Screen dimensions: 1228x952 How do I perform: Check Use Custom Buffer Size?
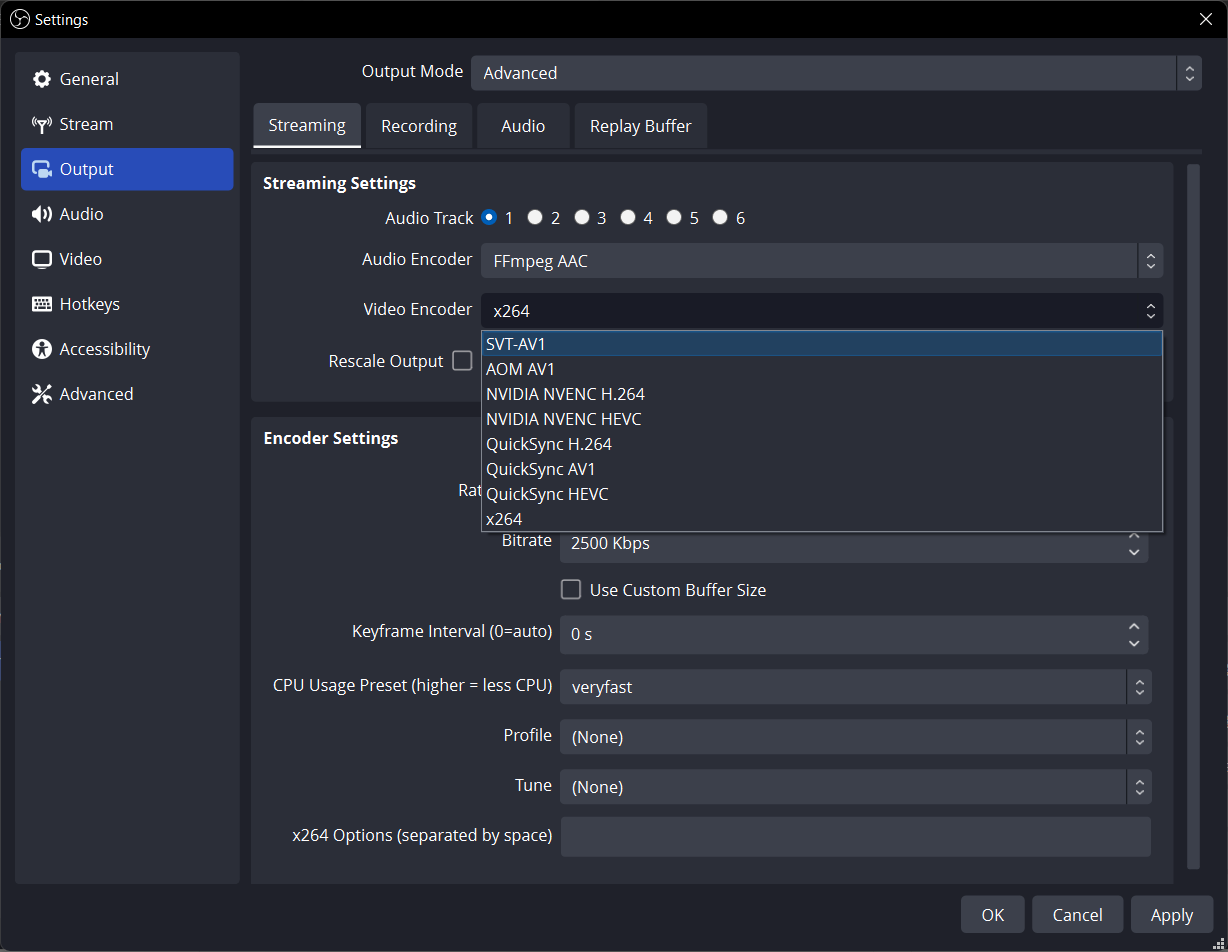(x=571, y=589)
